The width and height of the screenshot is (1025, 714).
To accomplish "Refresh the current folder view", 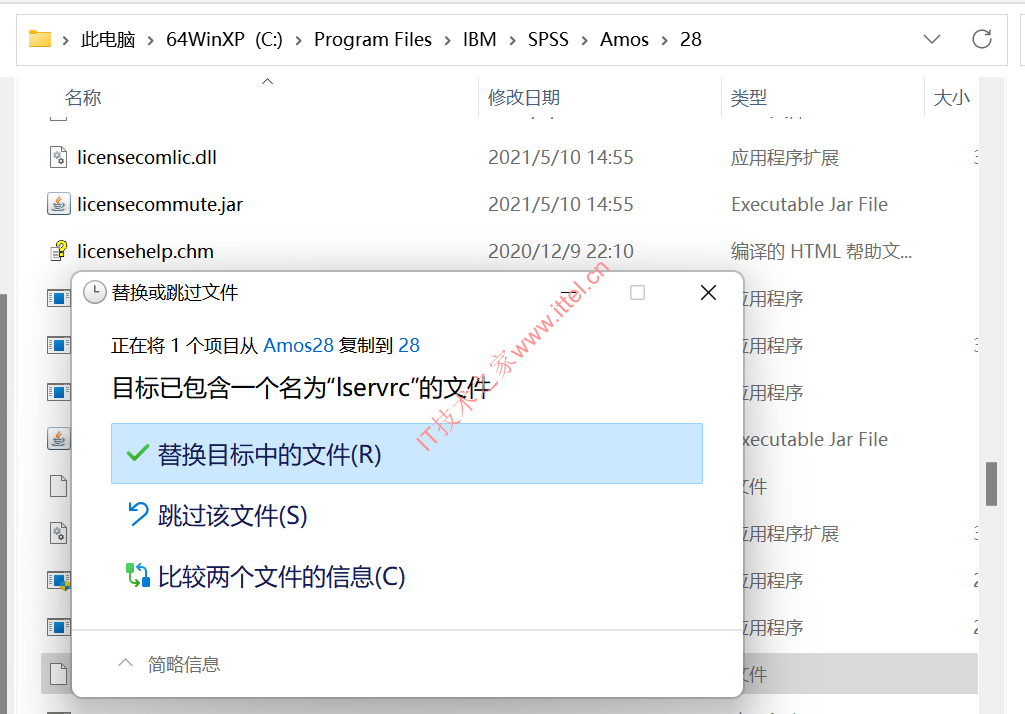I will (981, 39).
